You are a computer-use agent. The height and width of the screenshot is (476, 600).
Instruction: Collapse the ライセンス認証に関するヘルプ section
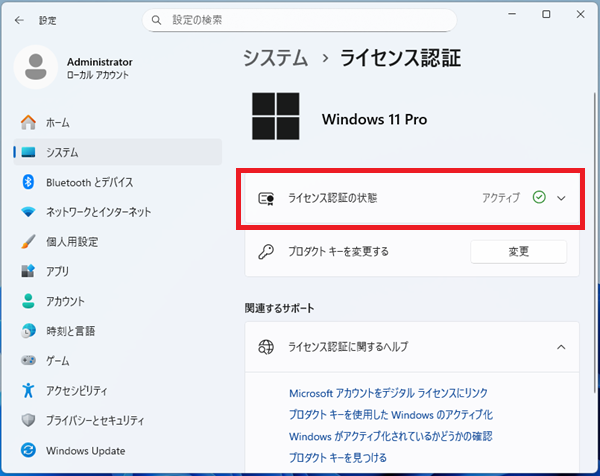(561, 347)
